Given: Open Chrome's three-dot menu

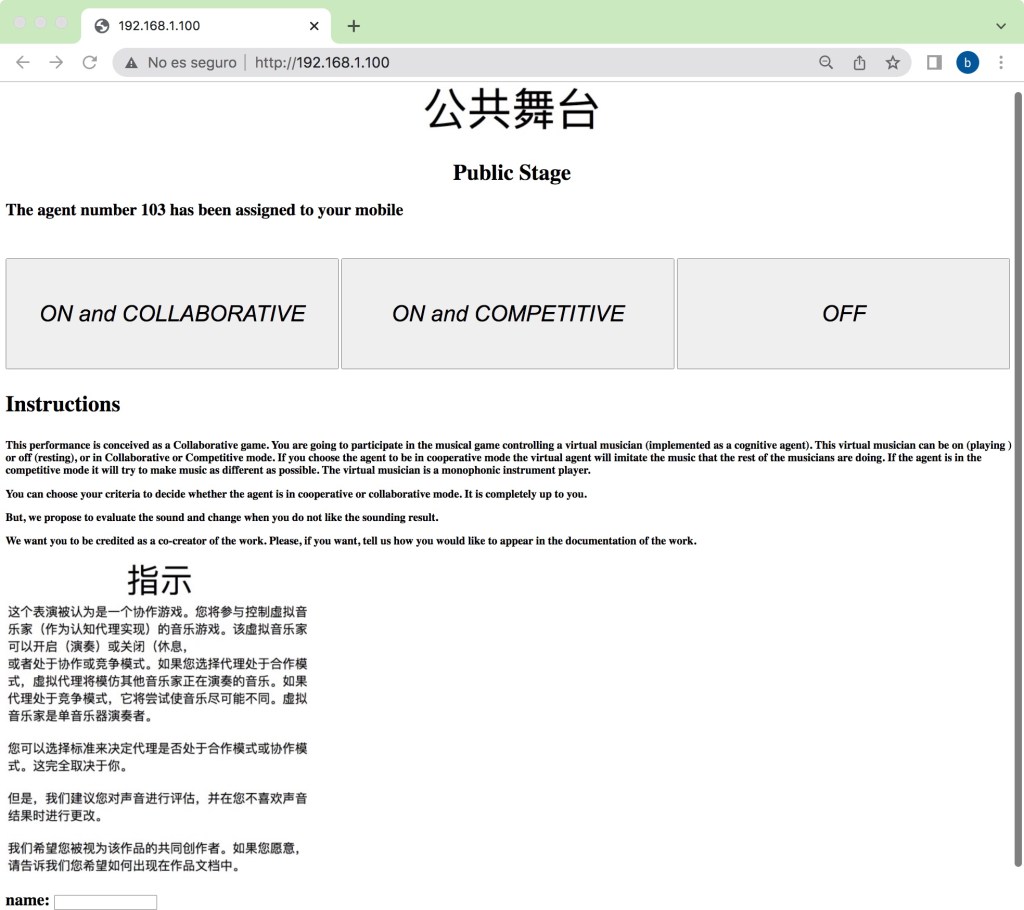Looking at the screenshot, I should (x=1001, y=62).
